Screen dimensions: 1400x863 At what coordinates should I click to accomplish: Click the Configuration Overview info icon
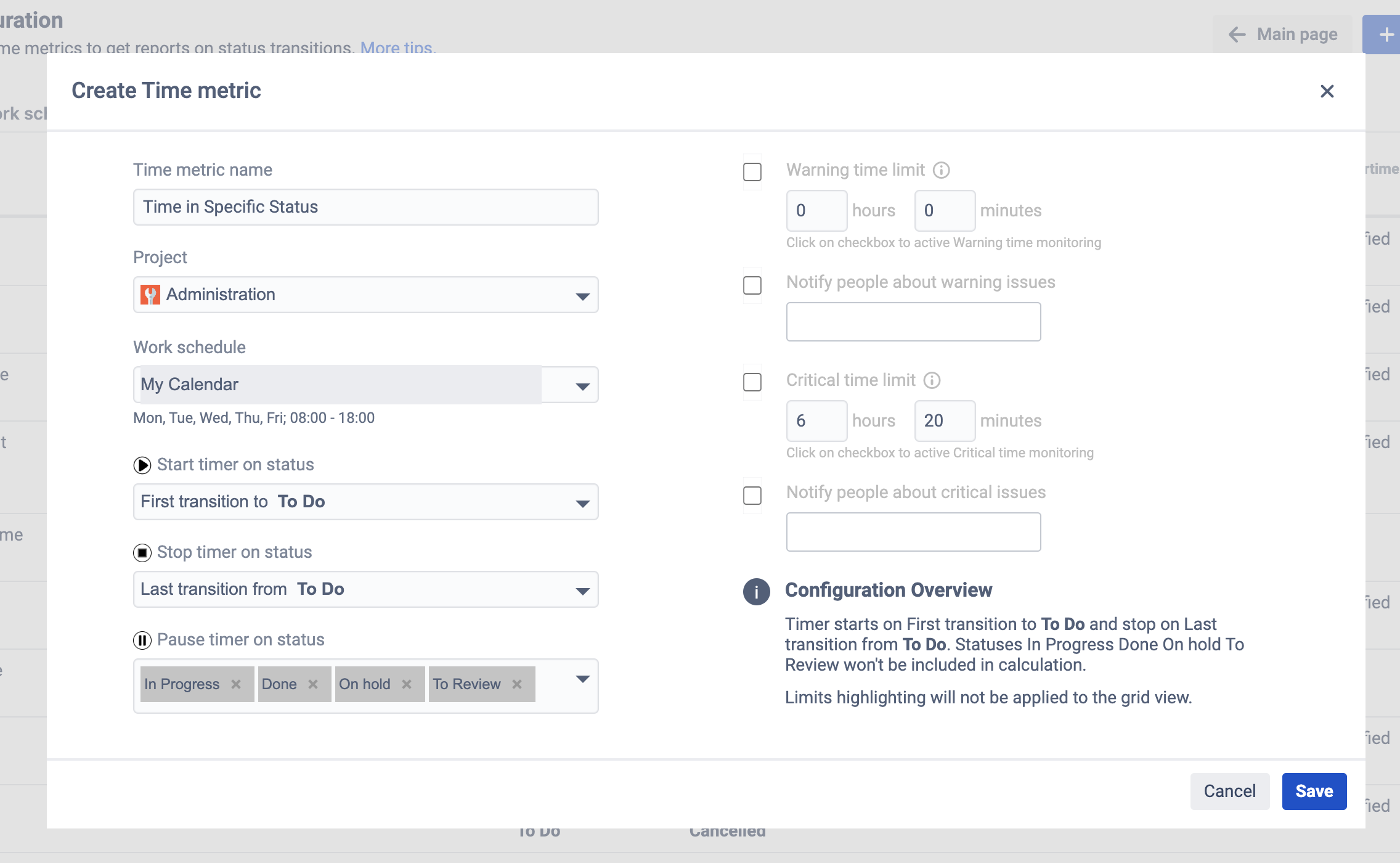pos(756,592)
